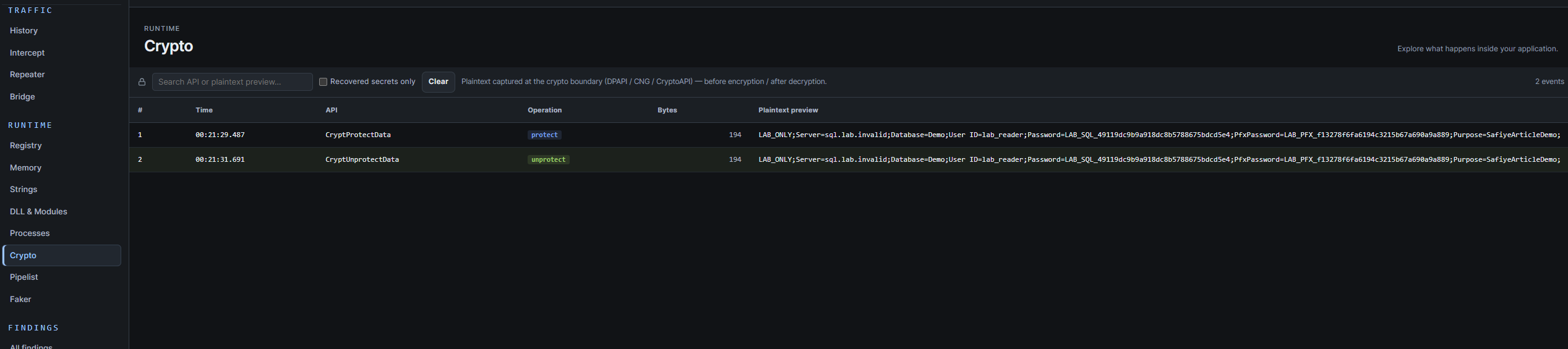This screenshot has height=349, width=1568.
Task: Open DLL & Modules view
Action: point(38,211)
